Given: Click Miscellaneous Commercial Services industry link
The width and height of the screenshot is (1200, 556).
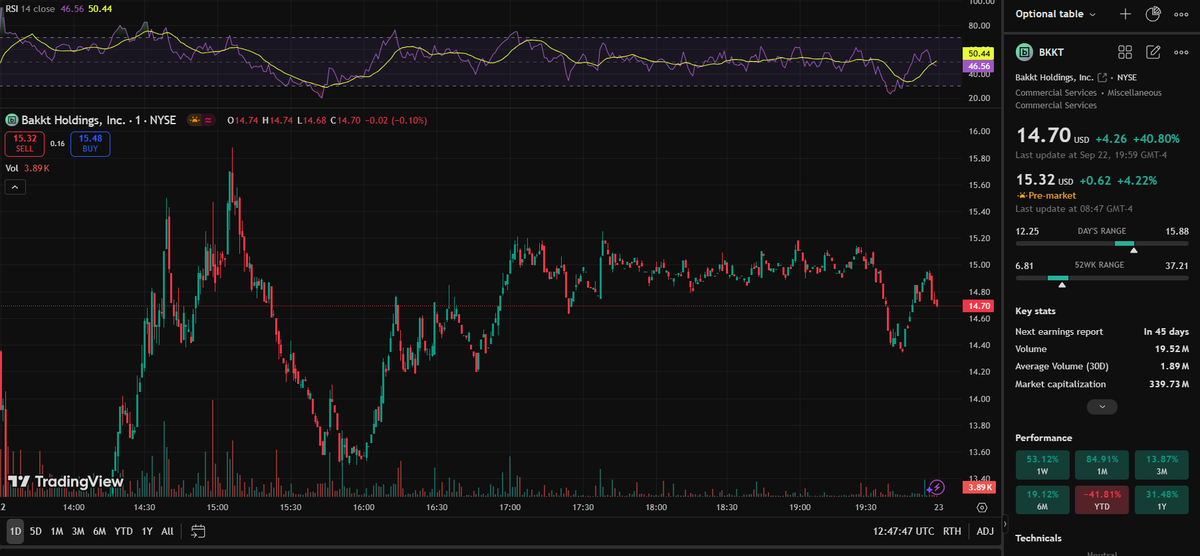Looking at the screenshot, I should (x=1089, y=99).
